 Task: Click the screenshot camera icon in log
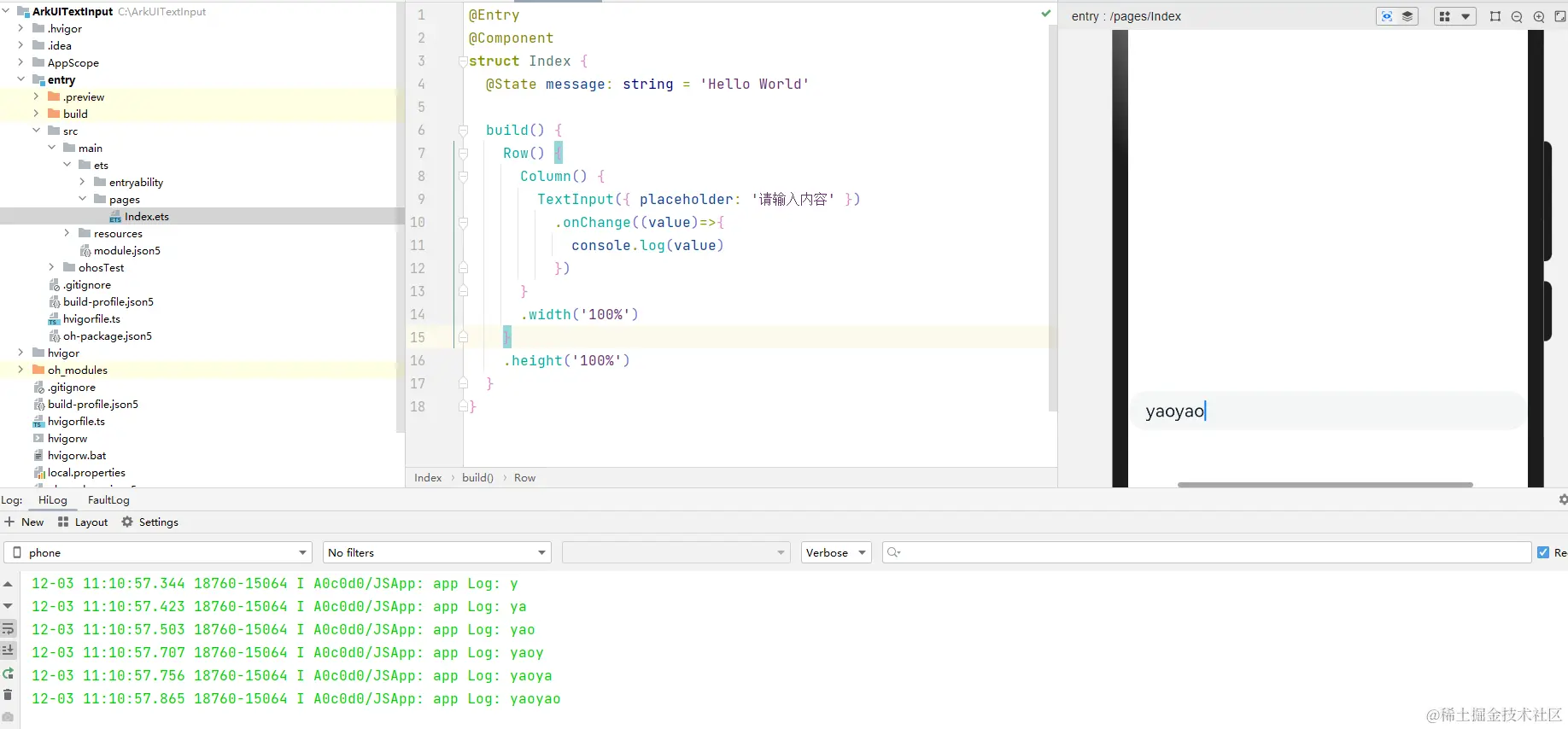coord(8,717)
